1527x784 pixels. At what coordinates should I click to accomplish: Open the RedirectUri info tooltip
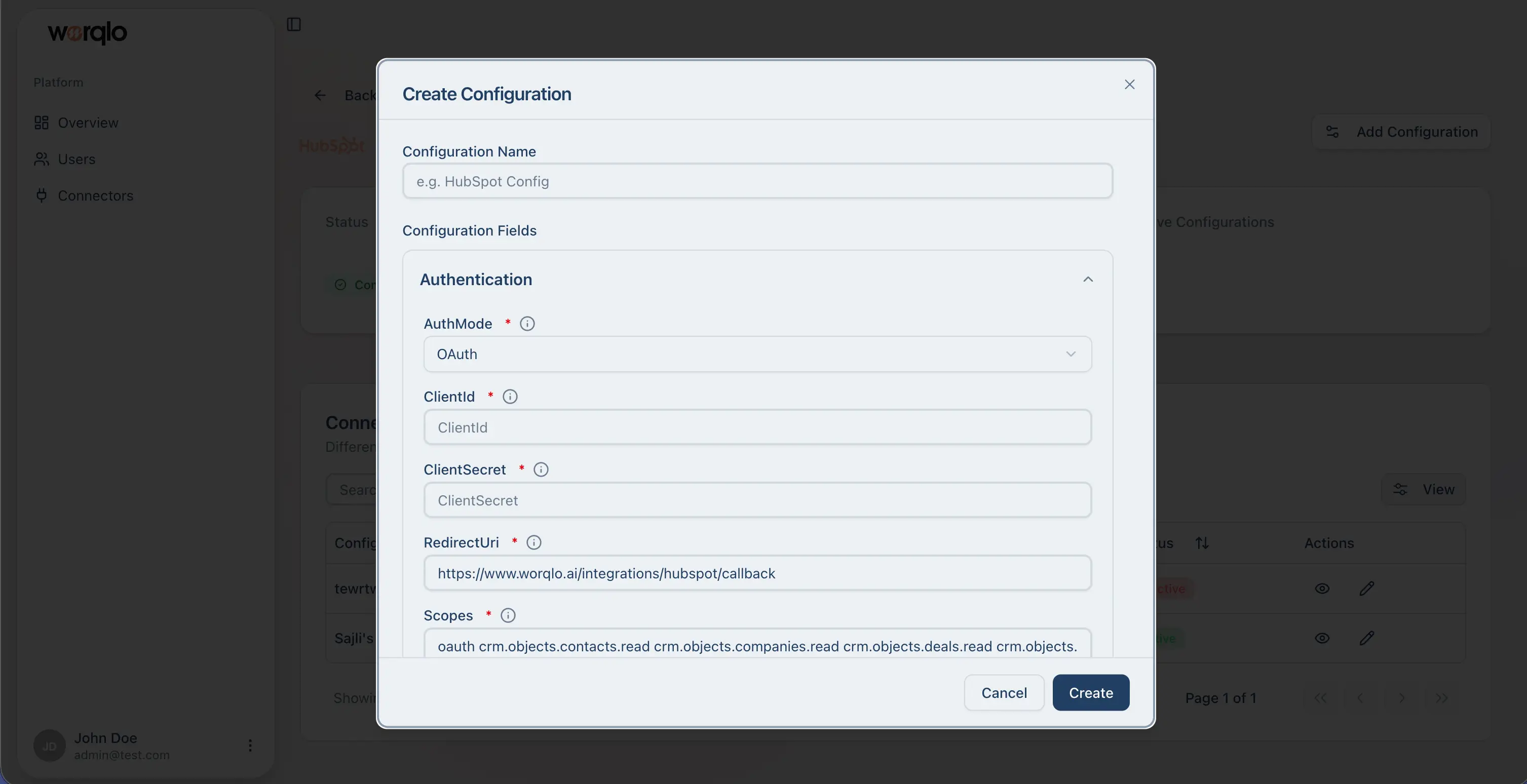tap(533, 542)
